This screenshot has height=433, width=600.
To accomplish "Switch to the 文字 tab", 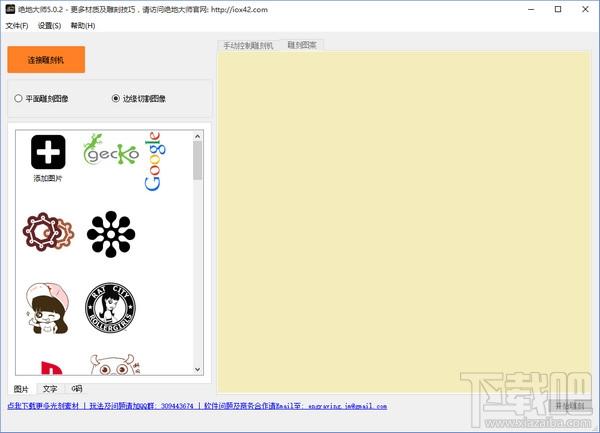I will pyautogui.click(x=48, y=388).
